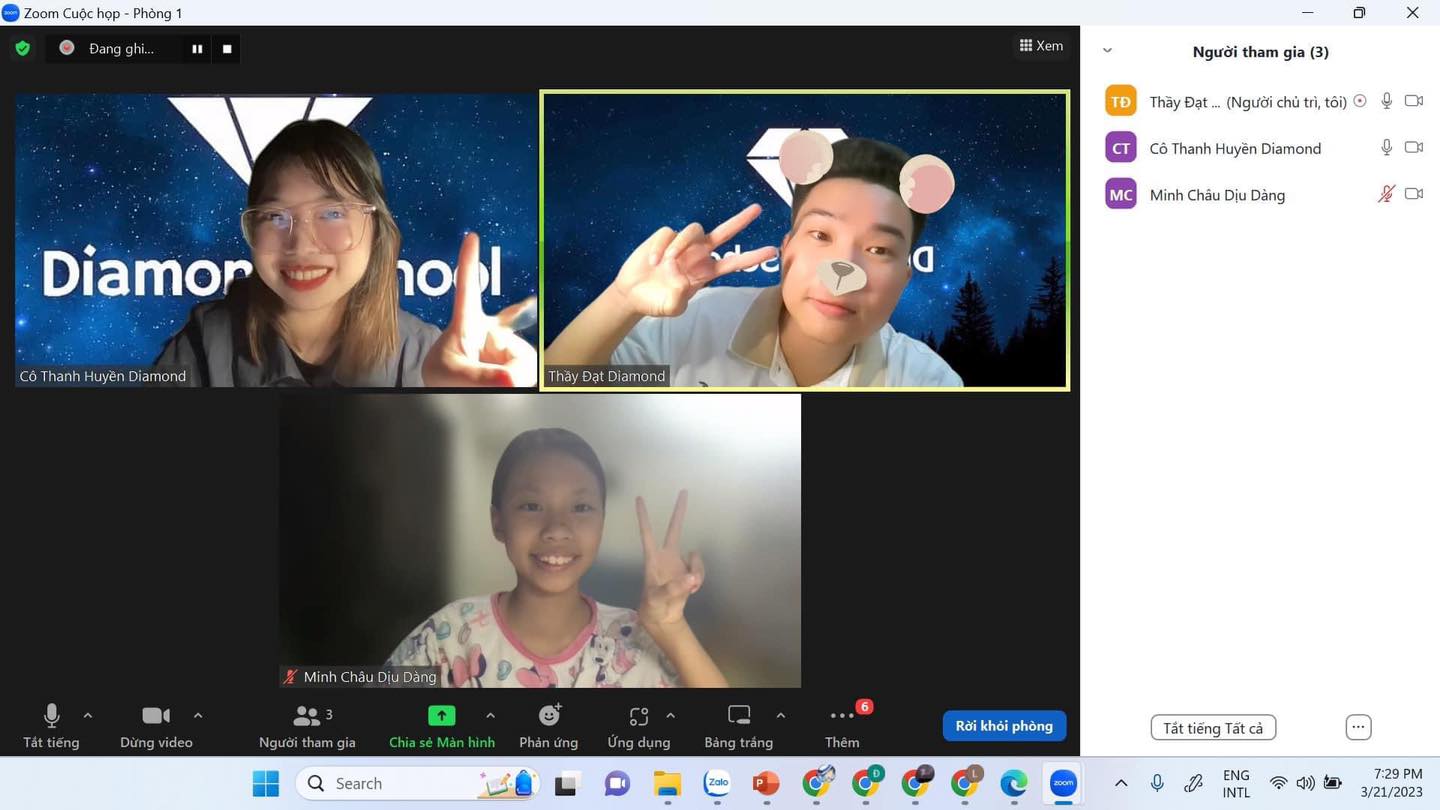This screenshot has width=1440, height=810.
Task: Click the green encryption shield icon
Action: point(22,48)
